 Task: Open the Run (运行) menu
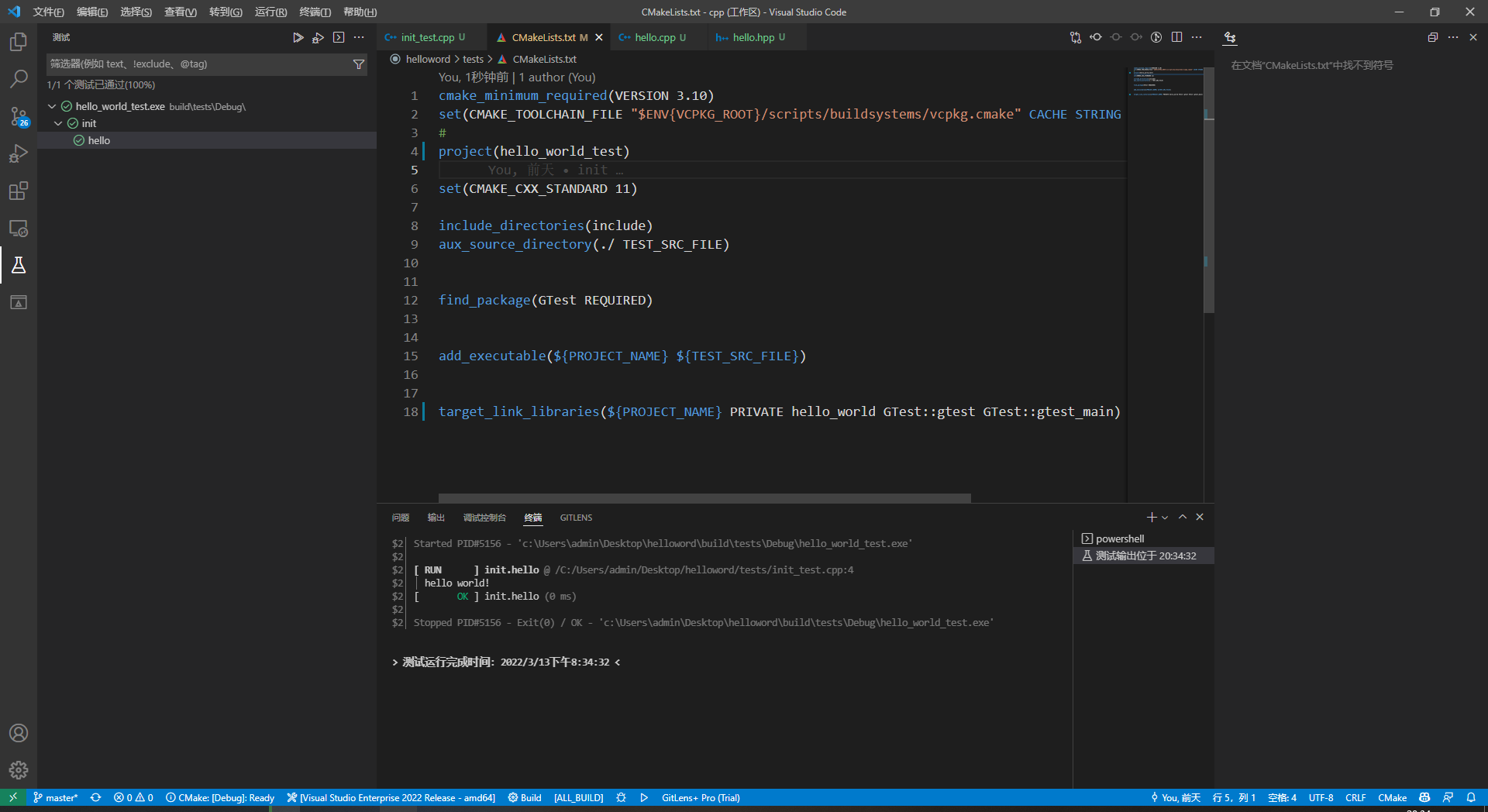click(270, 12)
